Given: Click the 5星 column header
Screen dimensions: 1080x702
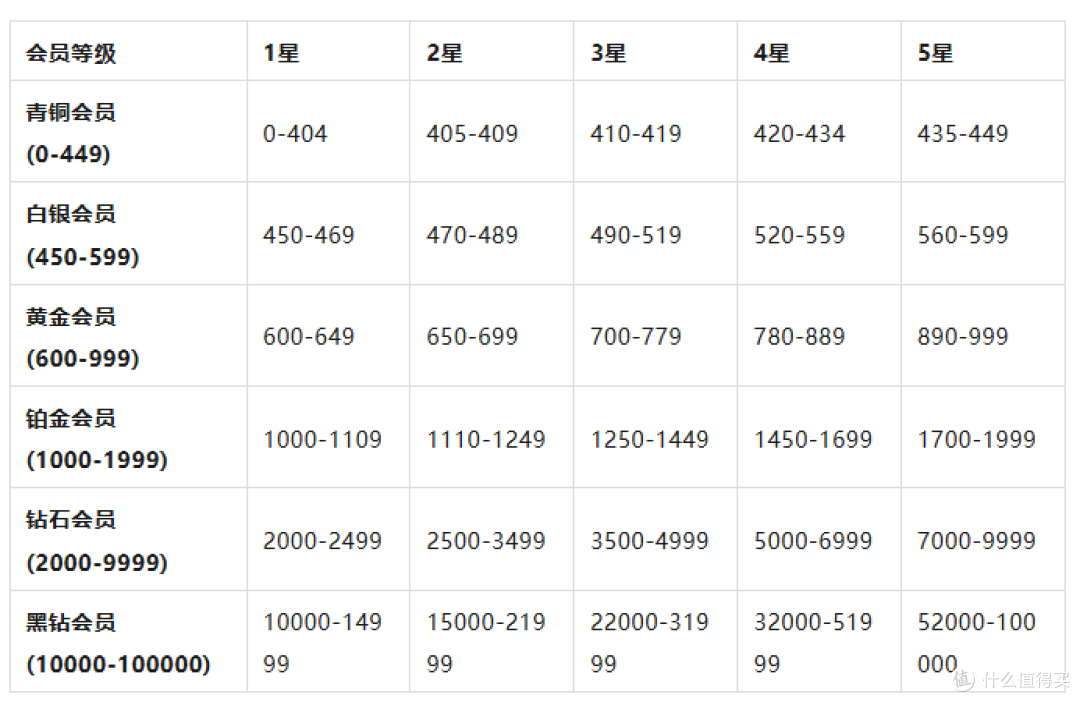Looking at the screenshot, I should tap(983, 52).
